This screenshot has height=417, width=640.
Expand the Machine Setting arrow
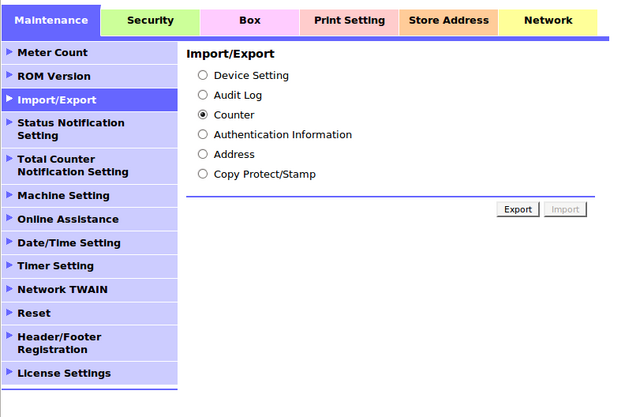(9, 195)
